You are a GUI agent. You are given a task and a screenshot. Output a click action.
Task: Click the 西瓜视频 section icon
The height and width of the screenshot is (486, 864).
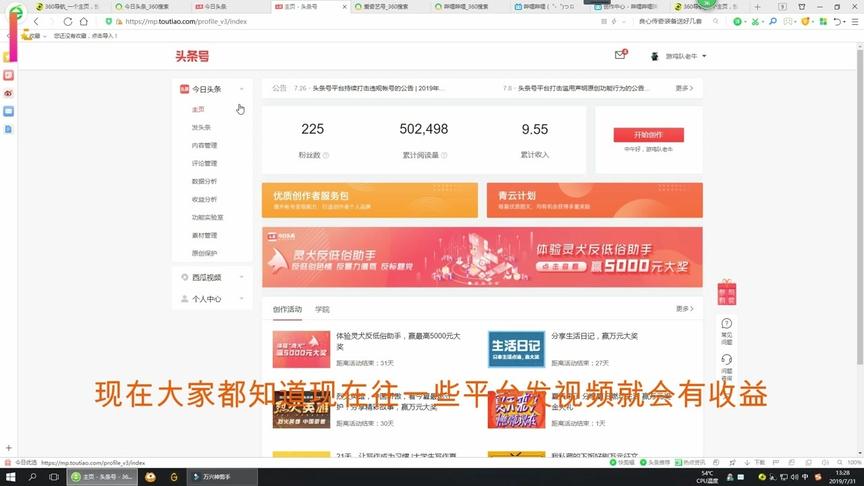[x=185, y=277]
